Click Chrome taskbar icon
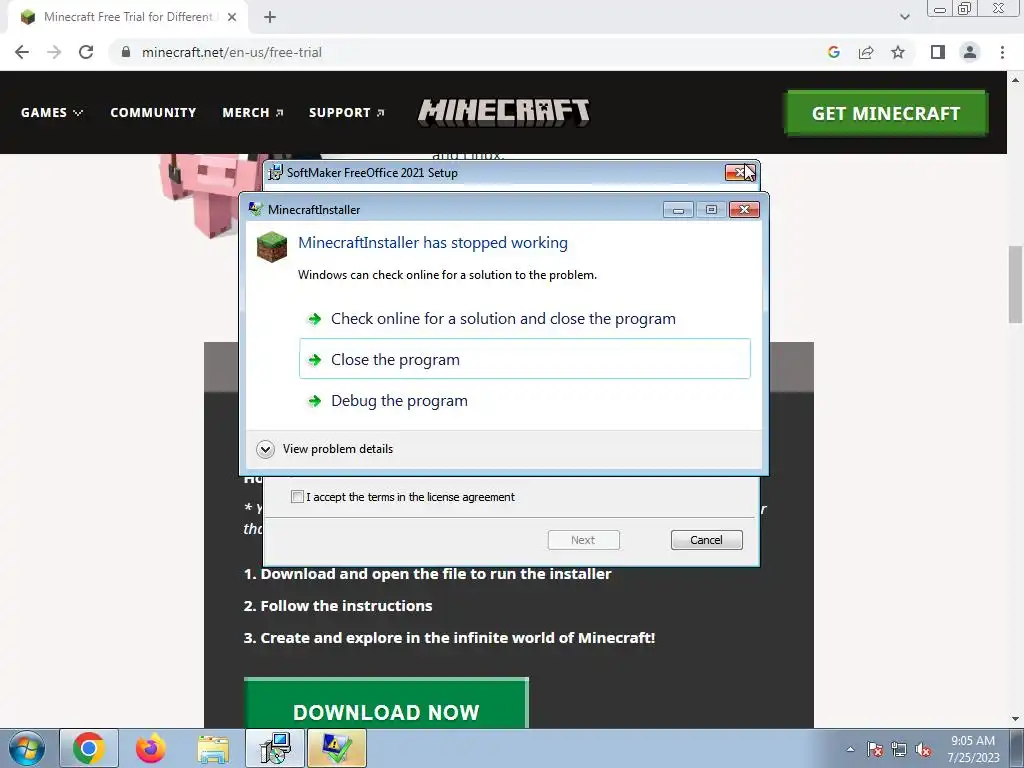This screenshot has width=1024, height=768. point(89,748)
